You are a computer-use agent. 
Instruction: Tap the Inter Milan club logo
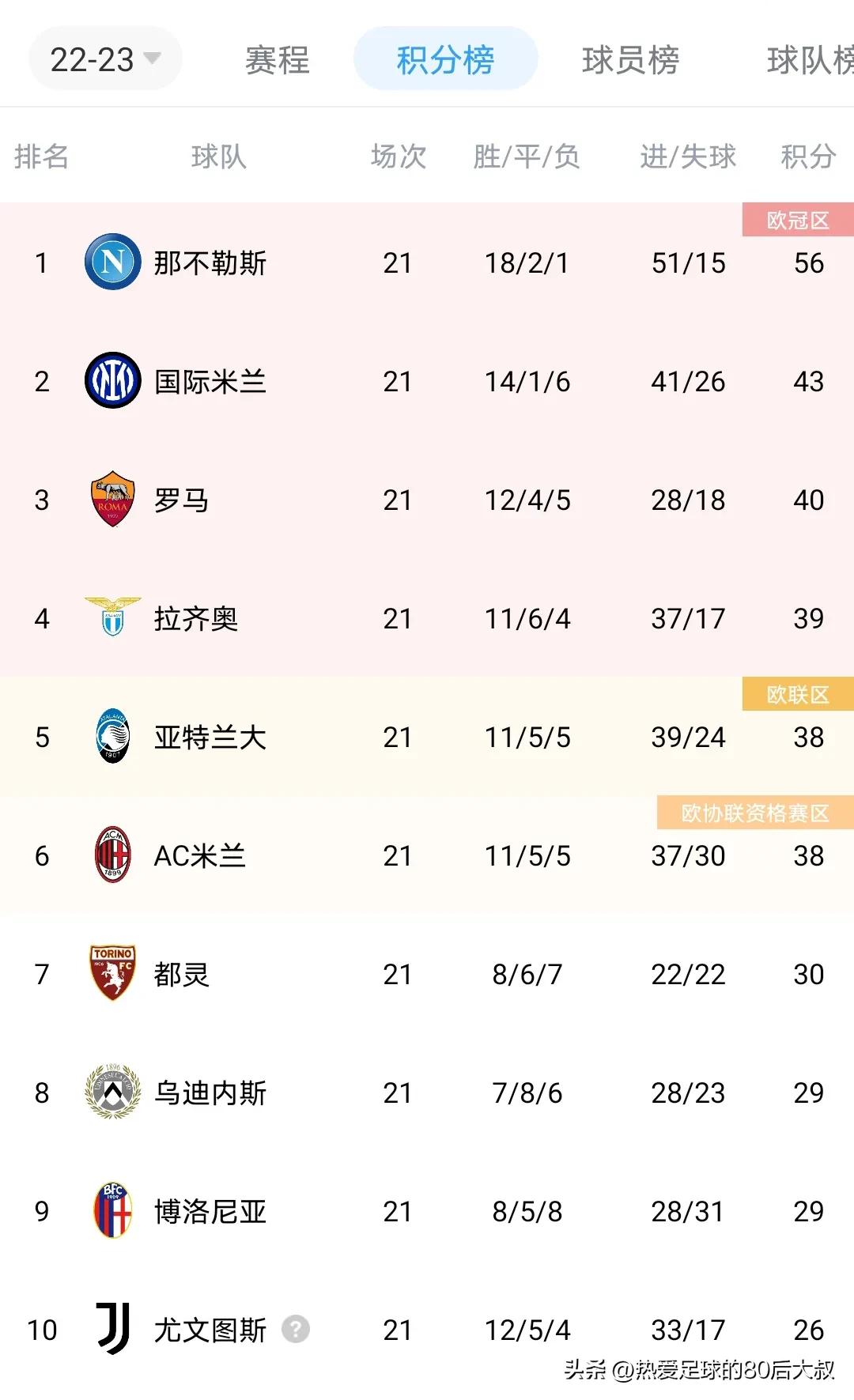[x=112, y=381]
